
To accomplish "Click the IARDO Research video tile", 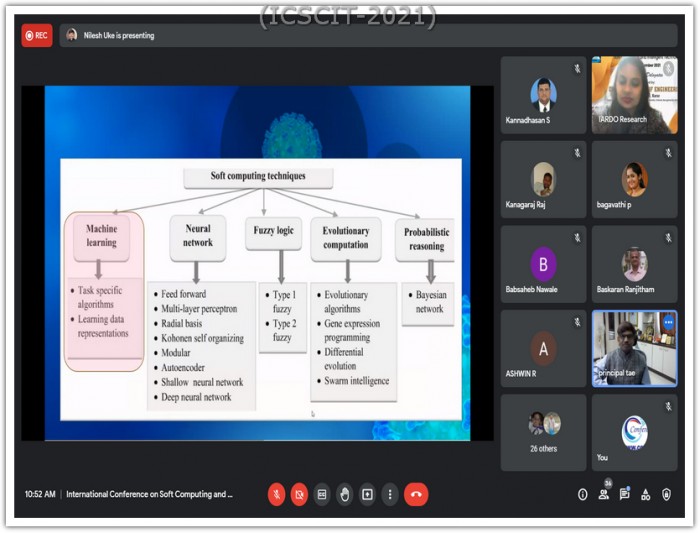I will tap(634, 95).
